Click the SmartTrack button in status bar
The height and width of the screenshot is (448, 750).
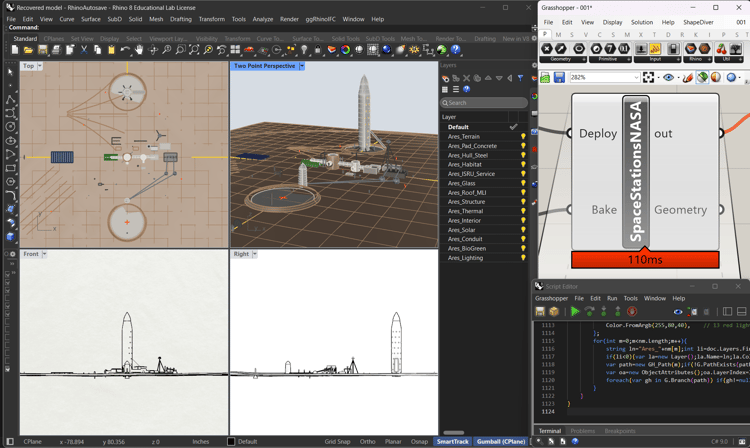click(452, 441)
